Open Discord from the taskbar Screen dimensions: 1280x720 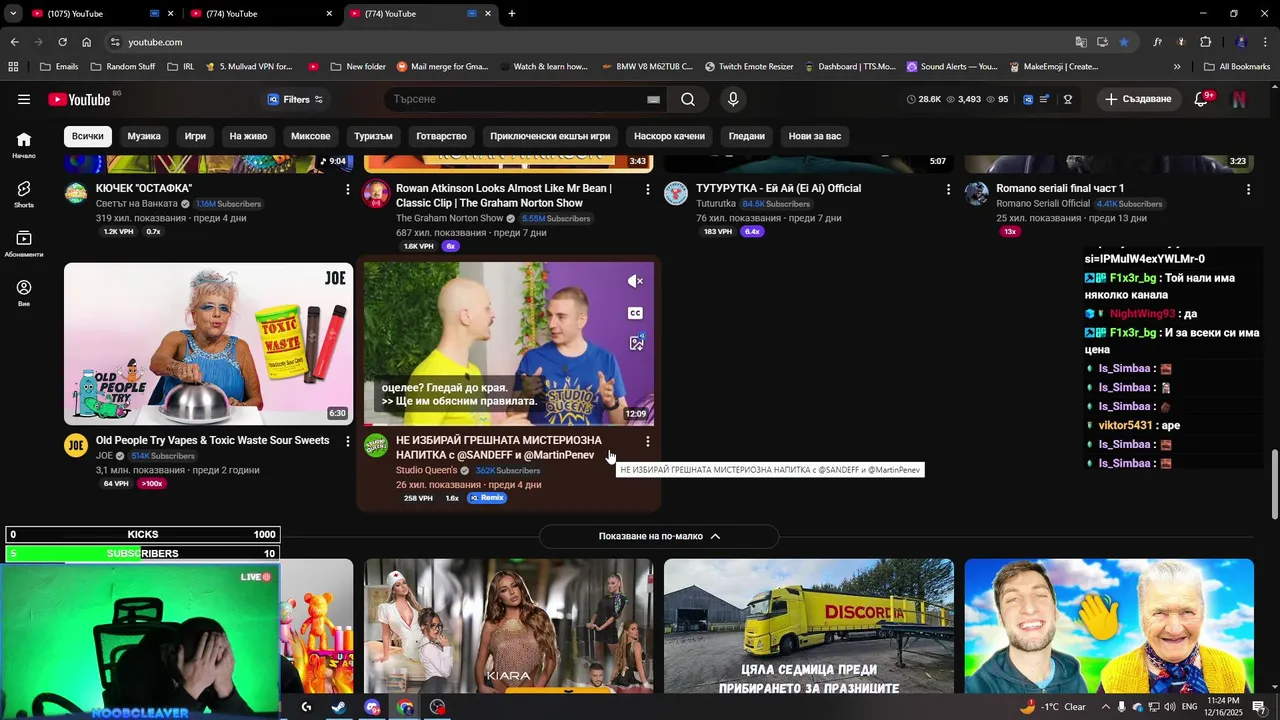coord(372,707)
